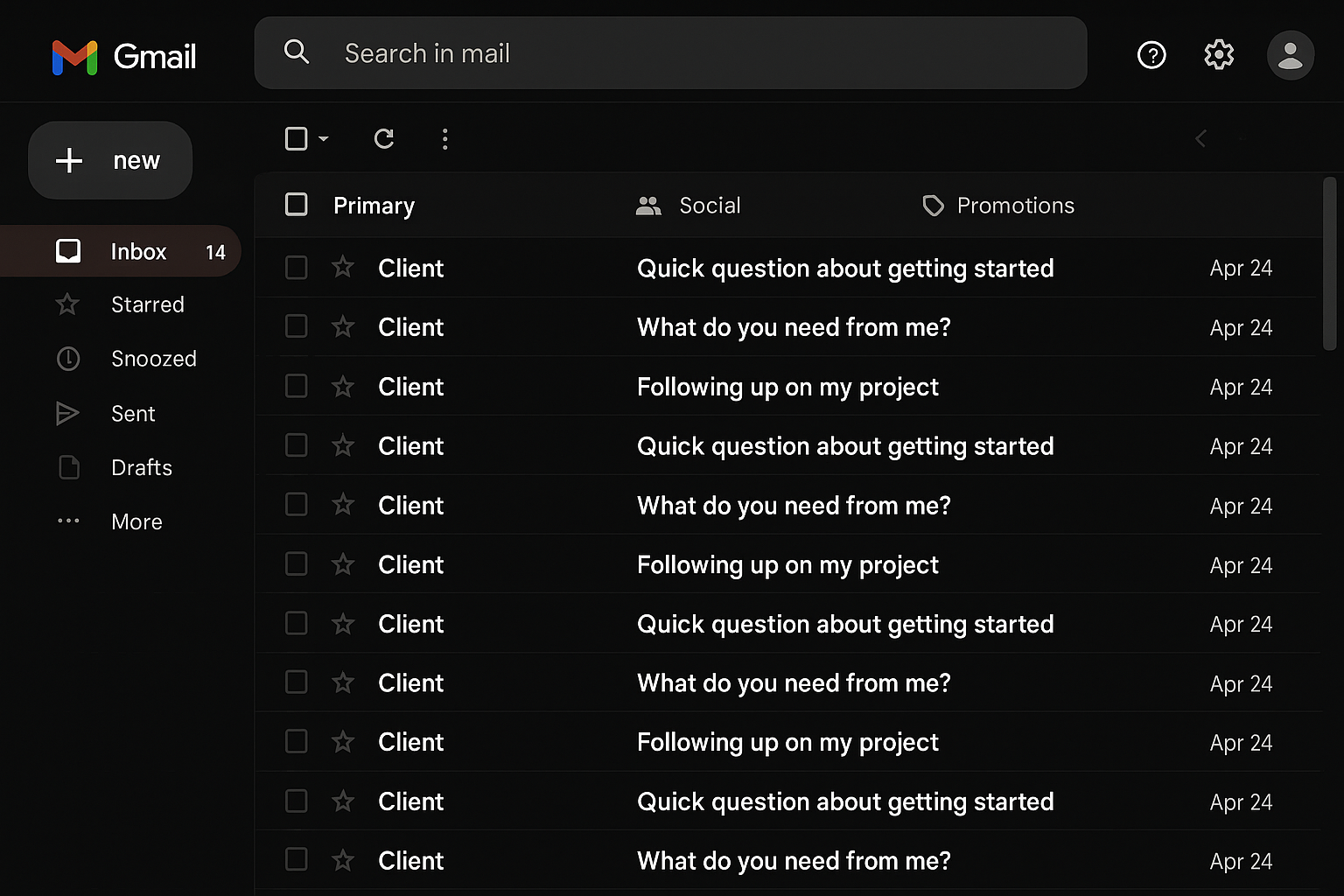Open Gmail help
This screenshot has height=896, width=1344.
coord(1151,54)
